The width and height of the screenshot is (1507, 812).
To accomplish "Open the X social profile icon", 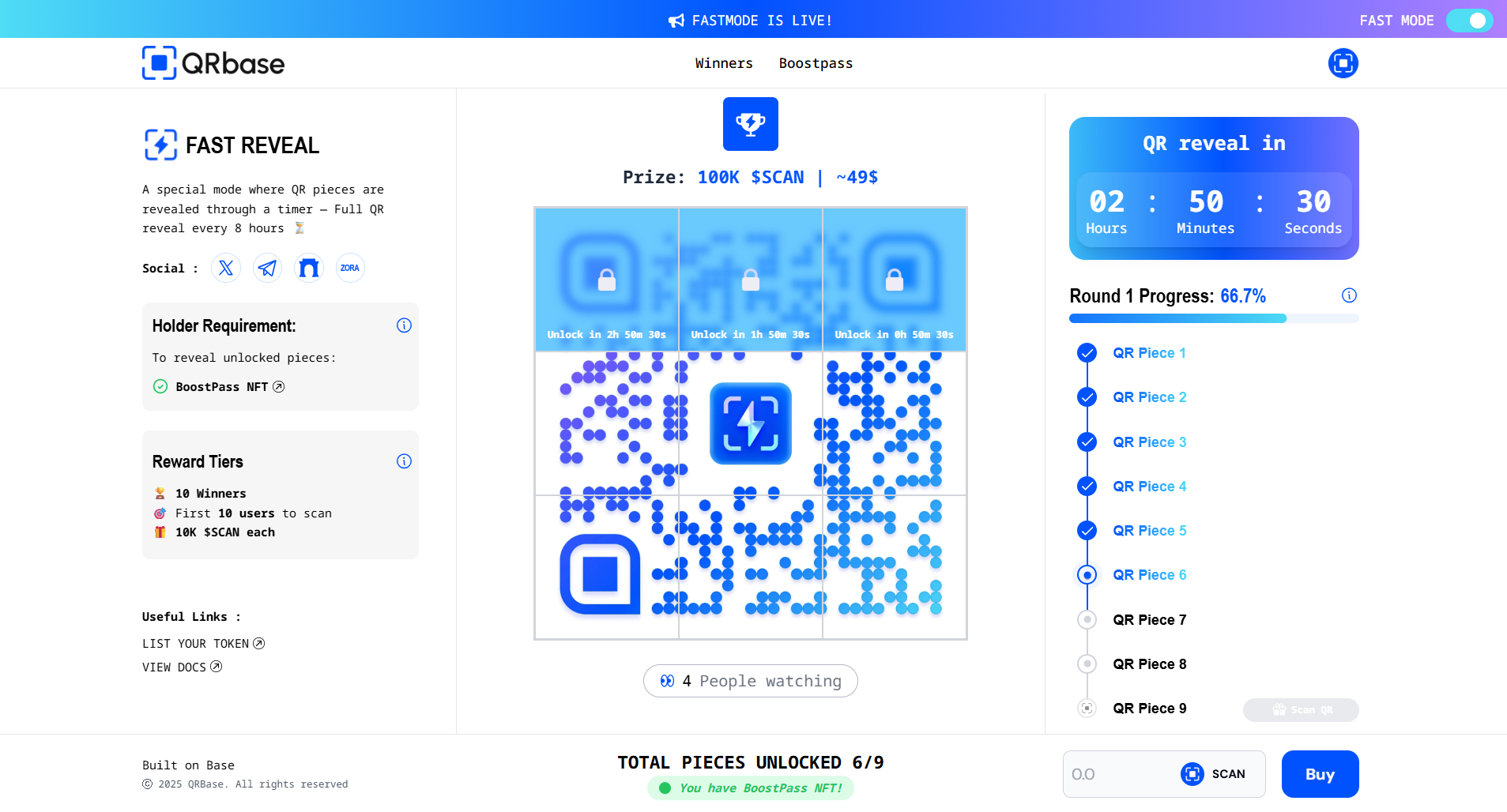I will 226,268.
